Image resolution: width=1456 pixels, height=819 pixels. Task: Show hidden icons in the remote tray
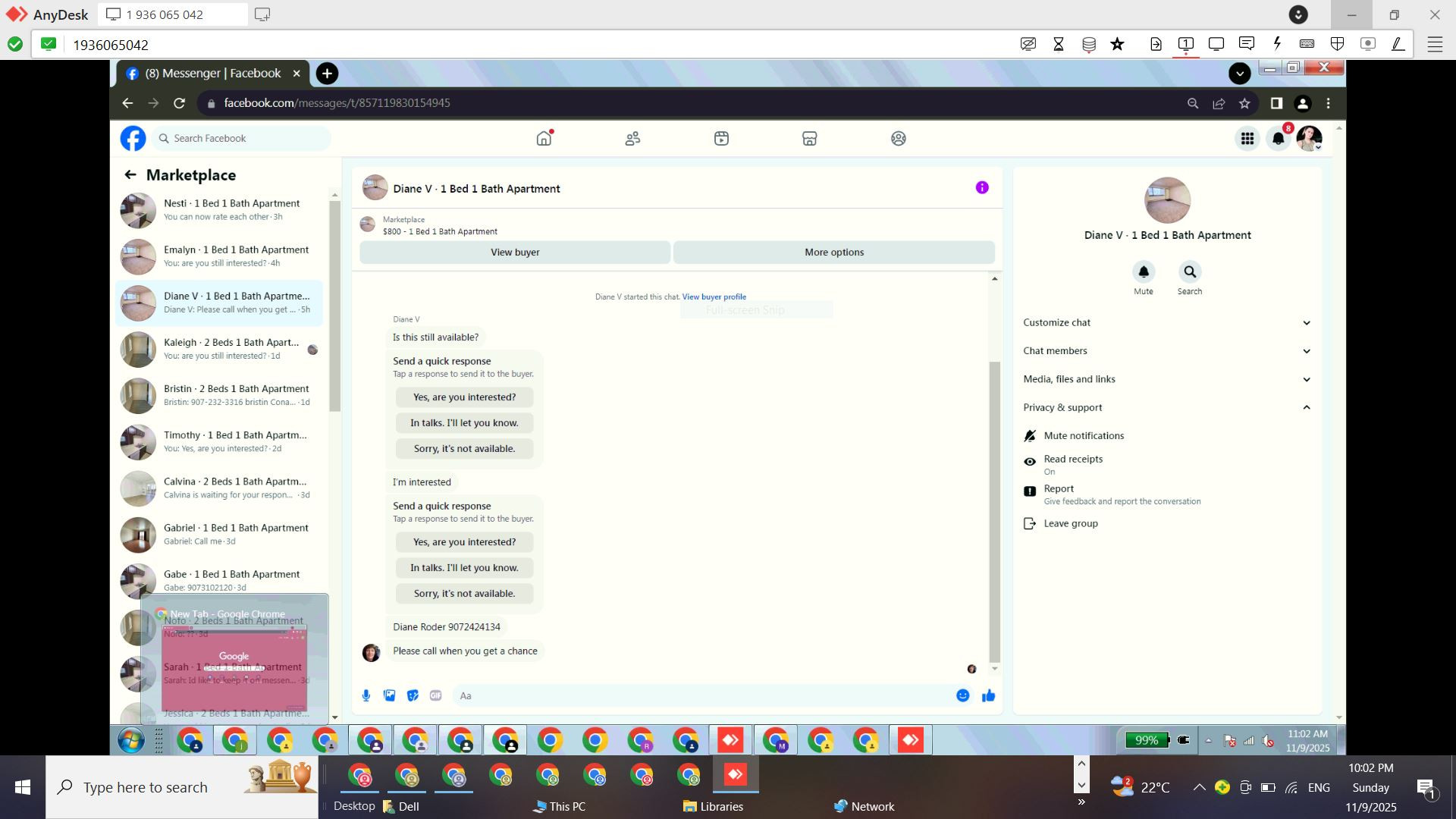[1208, 740]
